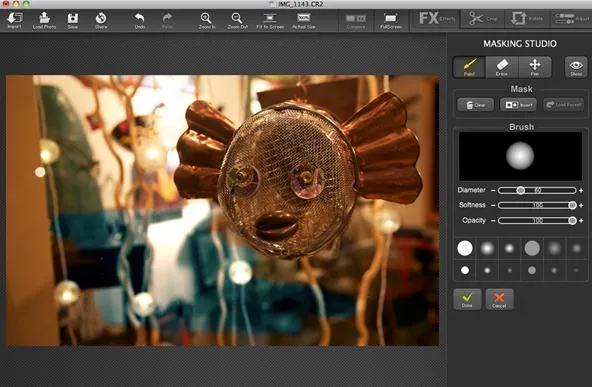The image size is (592, 387).
Task: Click the Softness slider track
Action: 537,205
